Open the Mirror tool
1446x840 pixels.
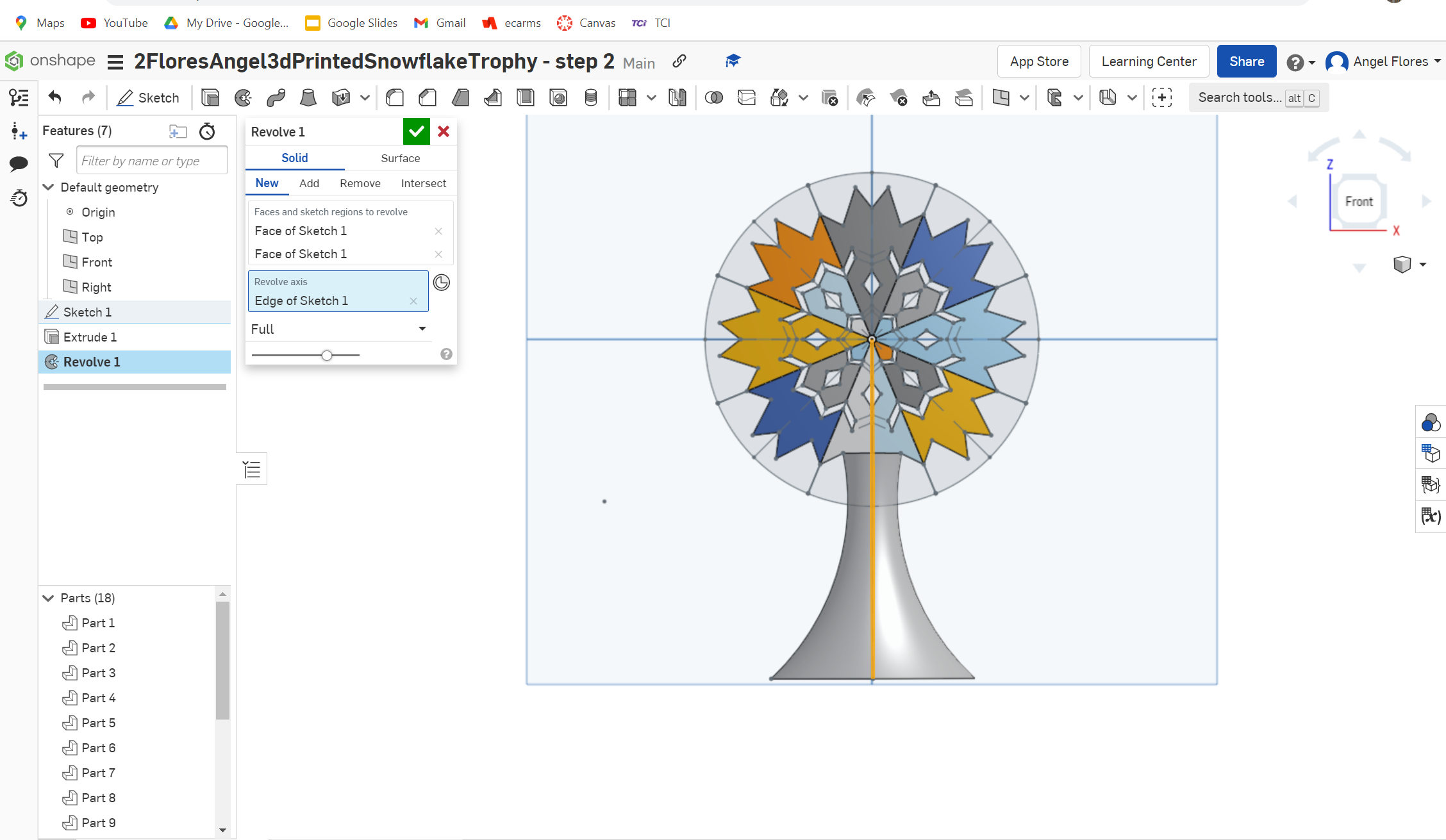[677, 97]
